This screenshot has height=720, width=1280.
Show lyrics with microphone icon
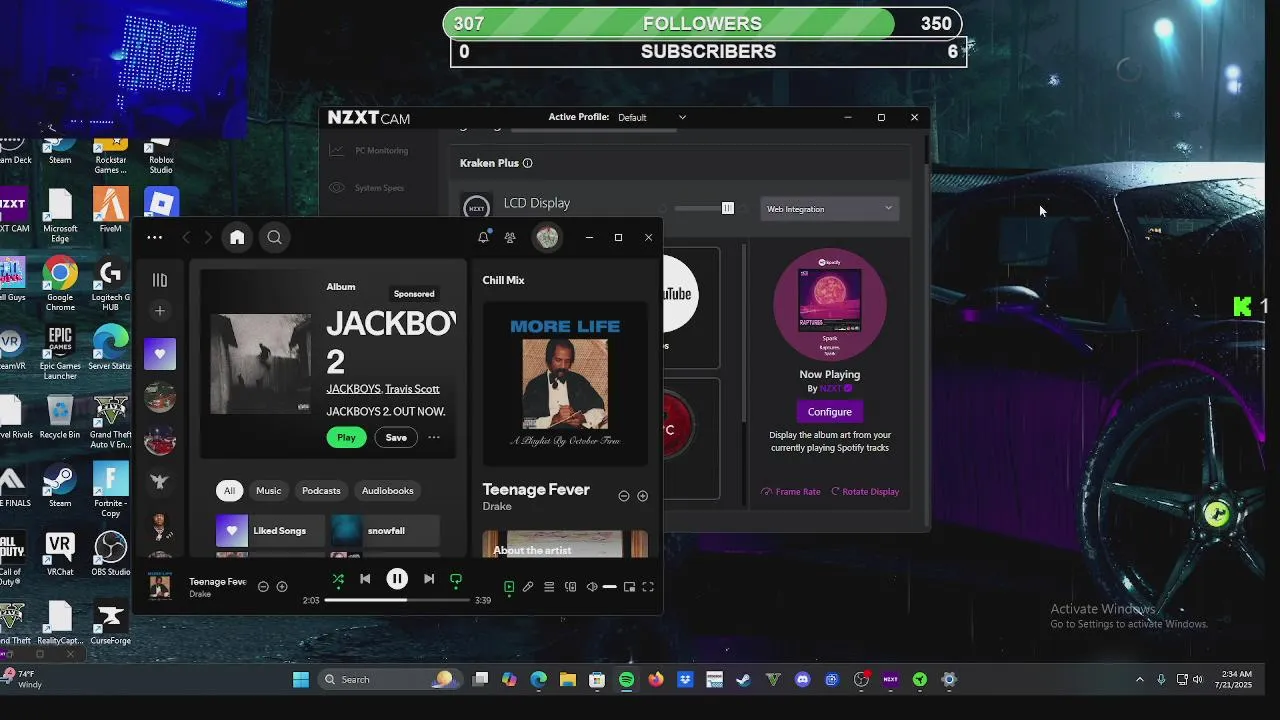point(528,587)
